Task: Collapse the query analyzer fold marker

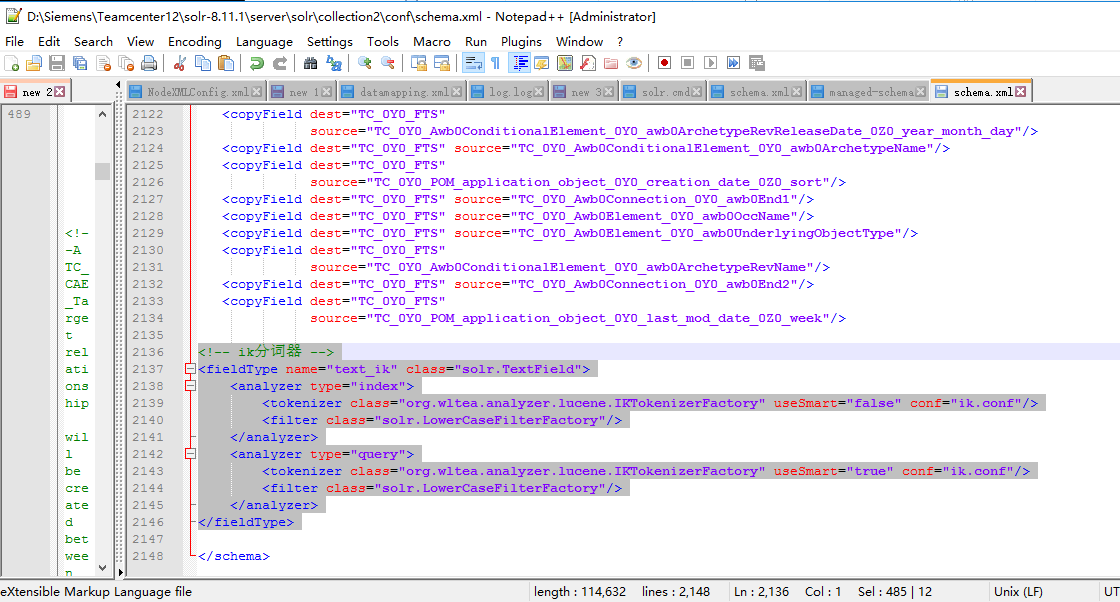Action: [x=190, y=454]
